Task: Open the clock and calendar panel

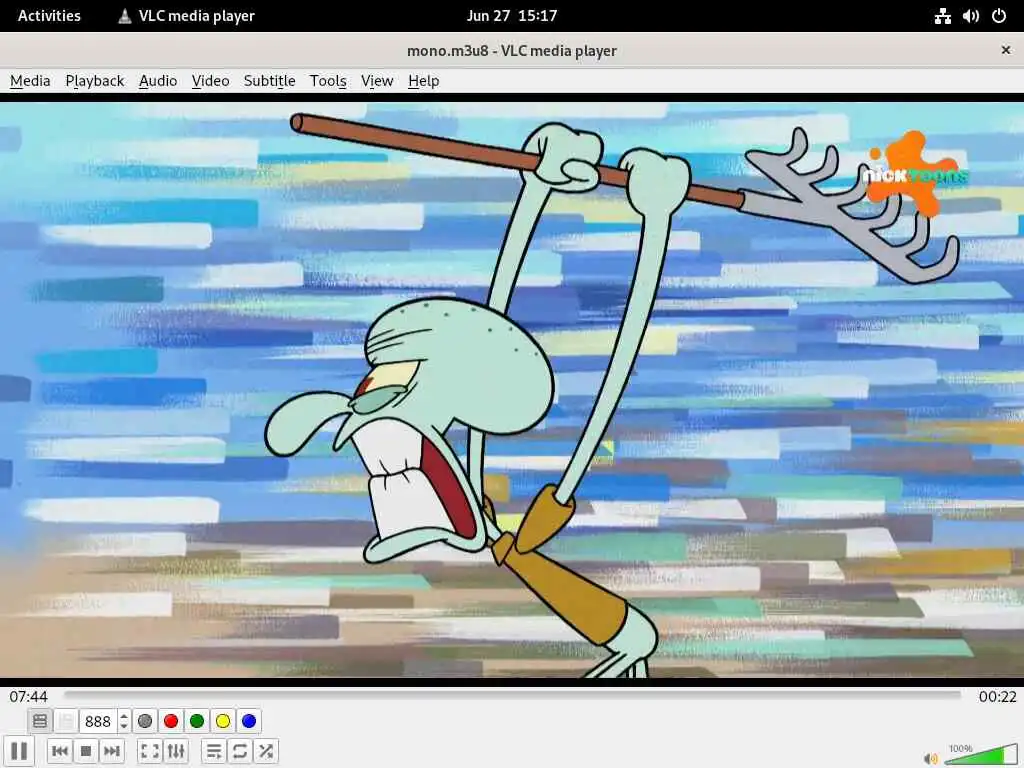Action: (x=512, y=16)
